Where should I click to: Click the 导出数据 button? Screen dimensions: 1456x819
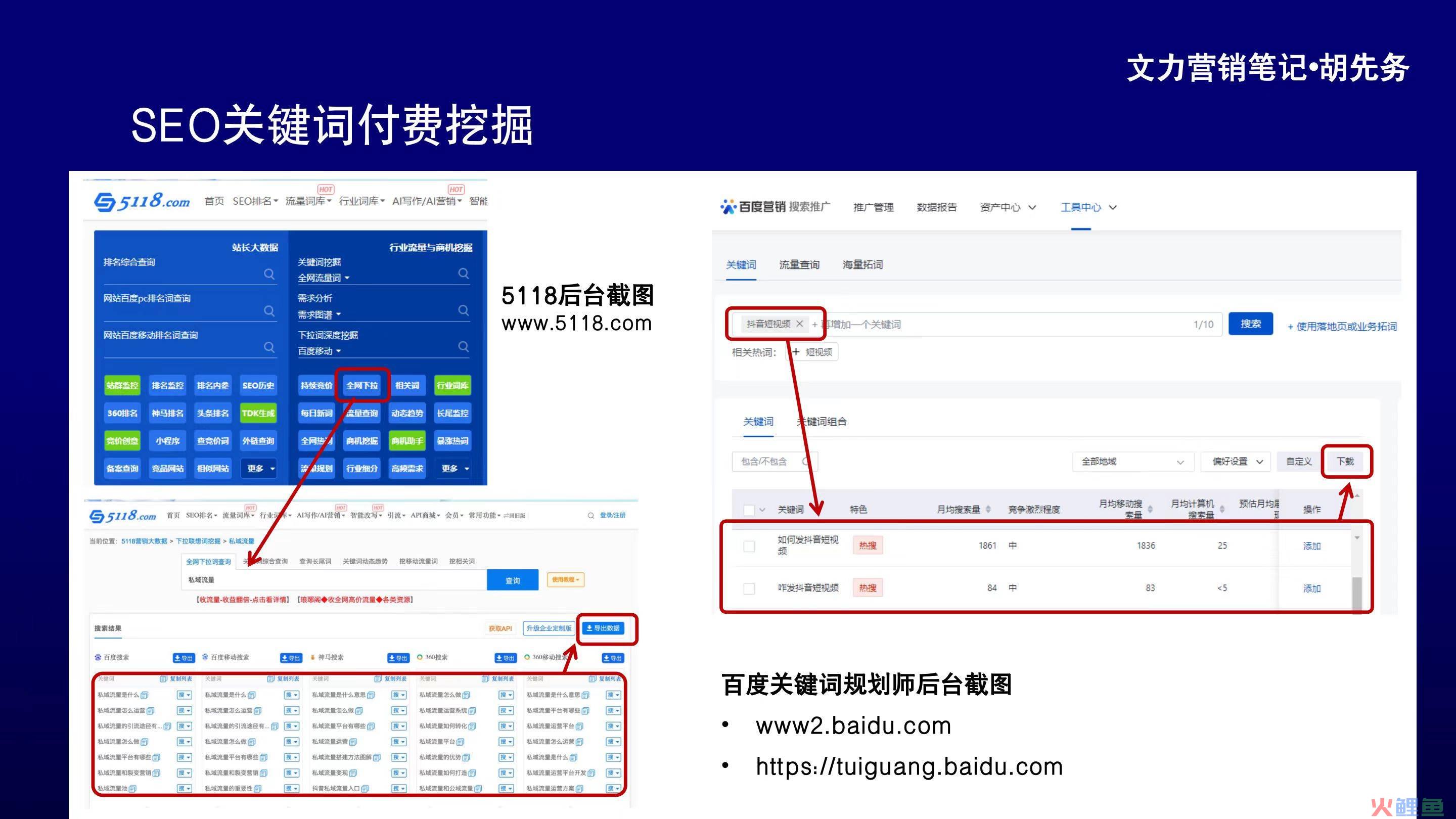pos(603,628)
